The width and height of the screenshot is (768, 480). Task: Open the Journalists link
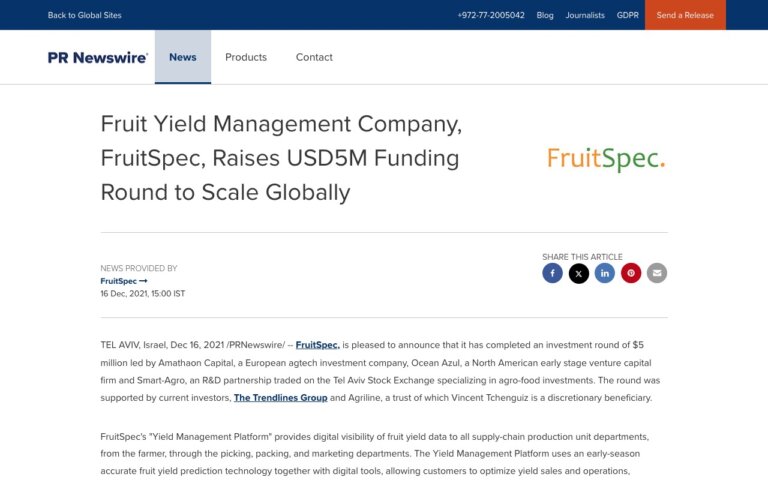pos(585,15)
